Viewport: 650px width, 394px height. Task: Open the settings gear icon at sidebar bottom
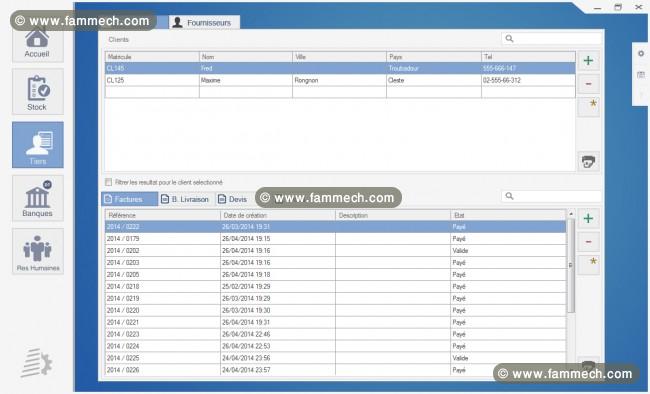point(36,363)
